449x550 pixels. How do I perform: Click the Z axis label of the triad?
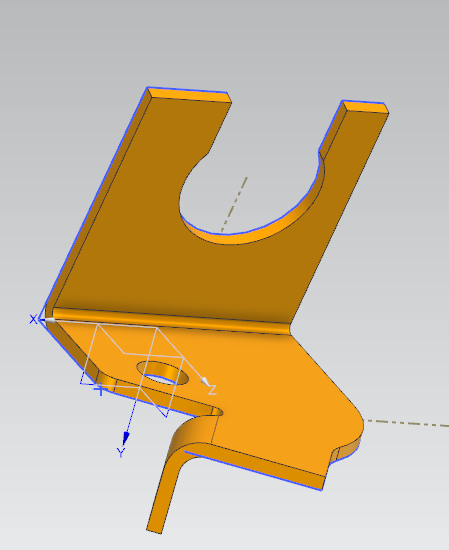point(213,390)
